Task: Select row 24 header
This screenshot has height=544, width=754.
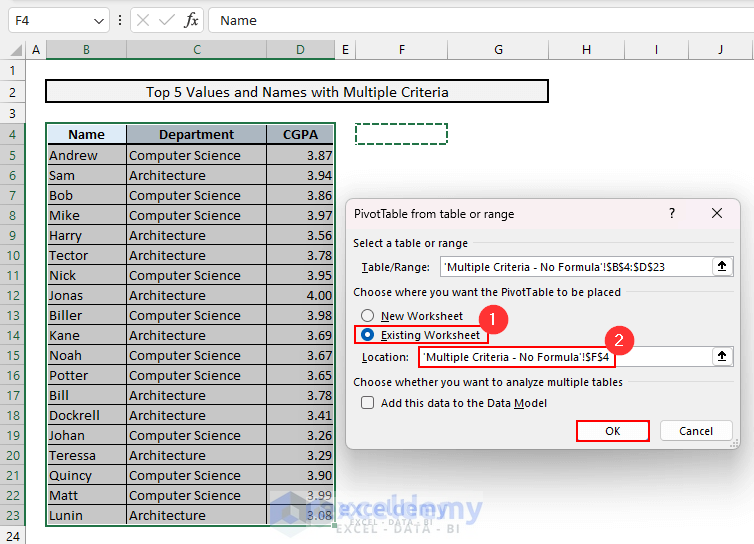Action: pyautogui.click(x=13, y=536)
